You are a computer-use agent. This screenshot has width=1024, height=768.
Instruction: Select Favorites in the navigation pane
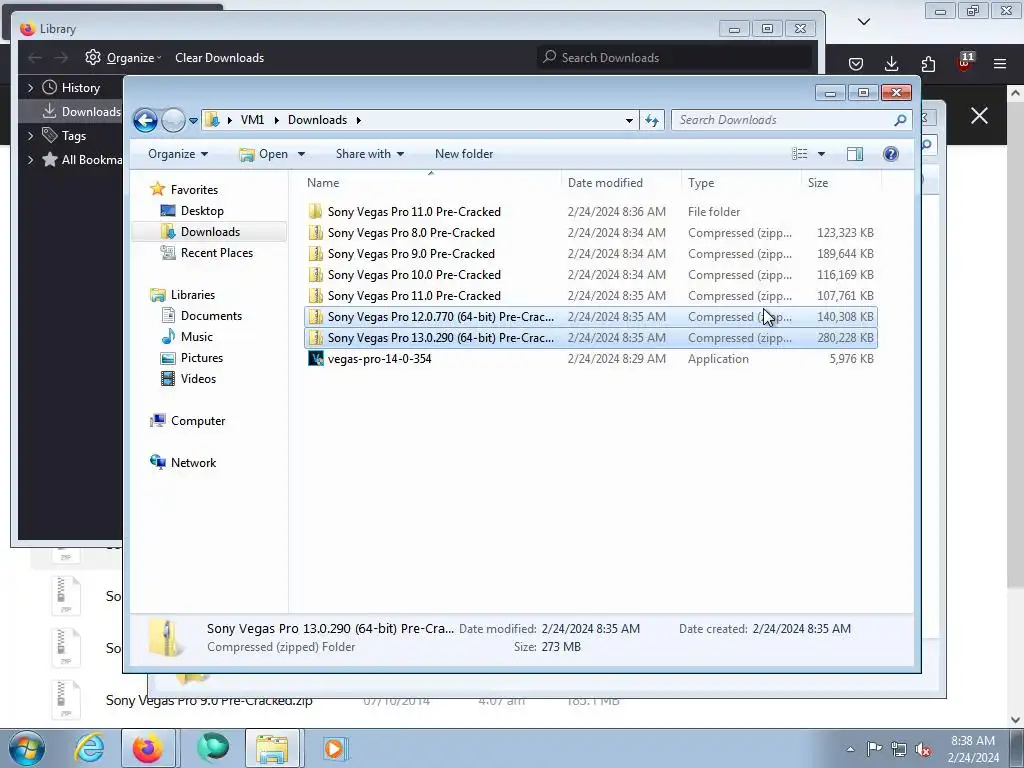(x=194, y=190)
